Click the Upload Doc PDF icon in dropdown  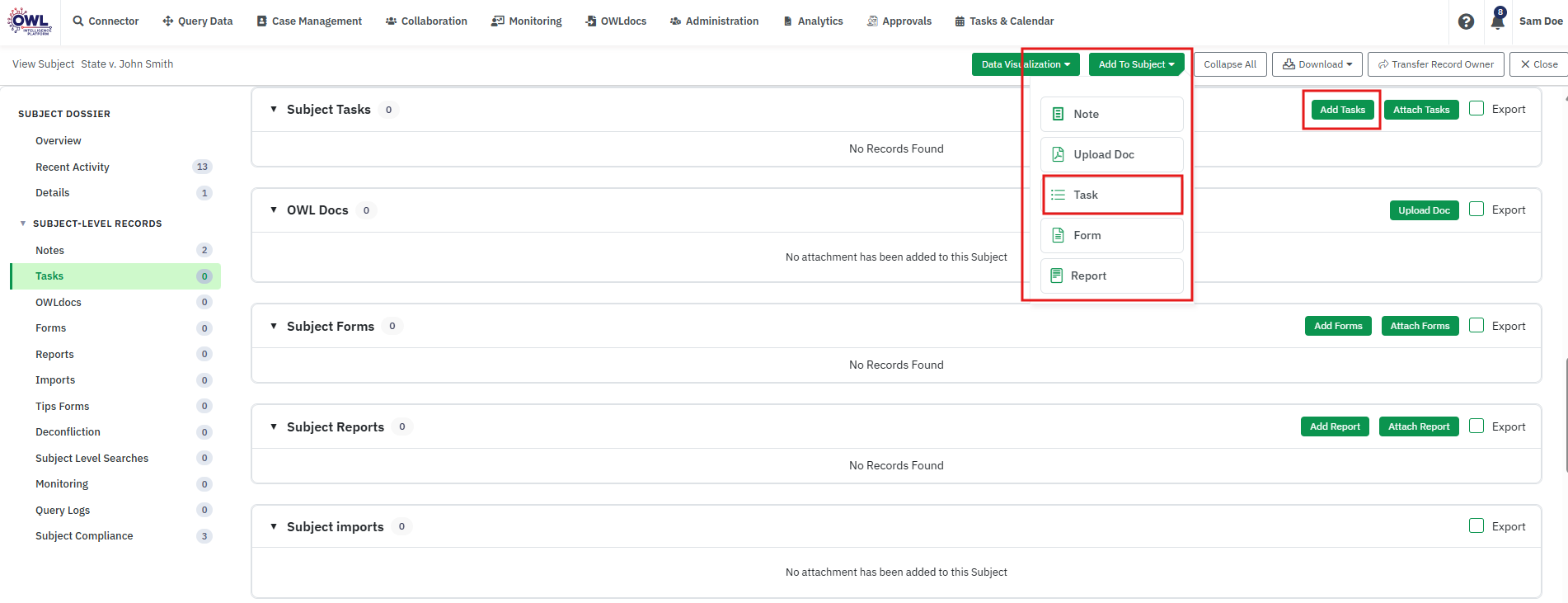[1058, 154]
